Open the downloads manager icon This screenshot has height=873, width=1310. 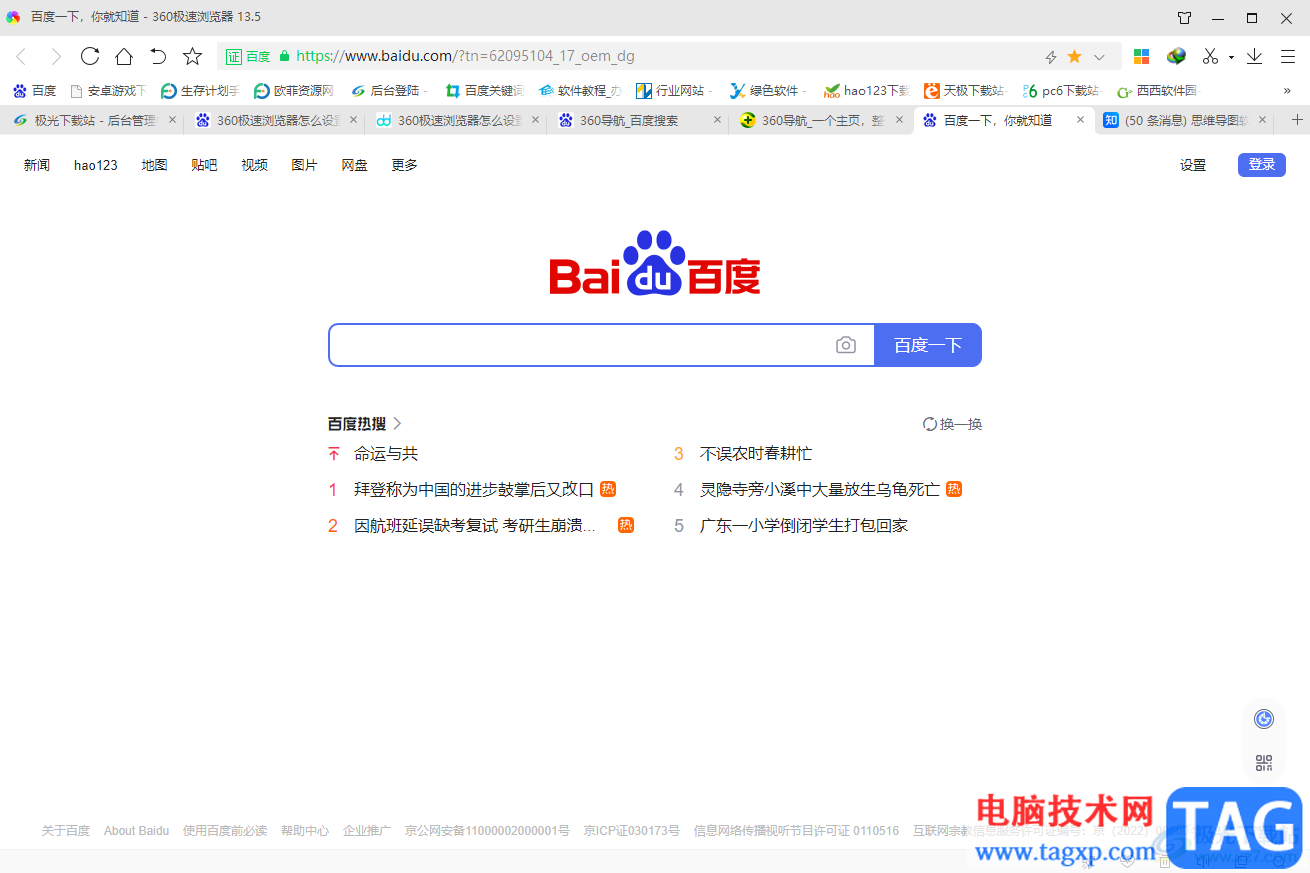click(1254, 56)
